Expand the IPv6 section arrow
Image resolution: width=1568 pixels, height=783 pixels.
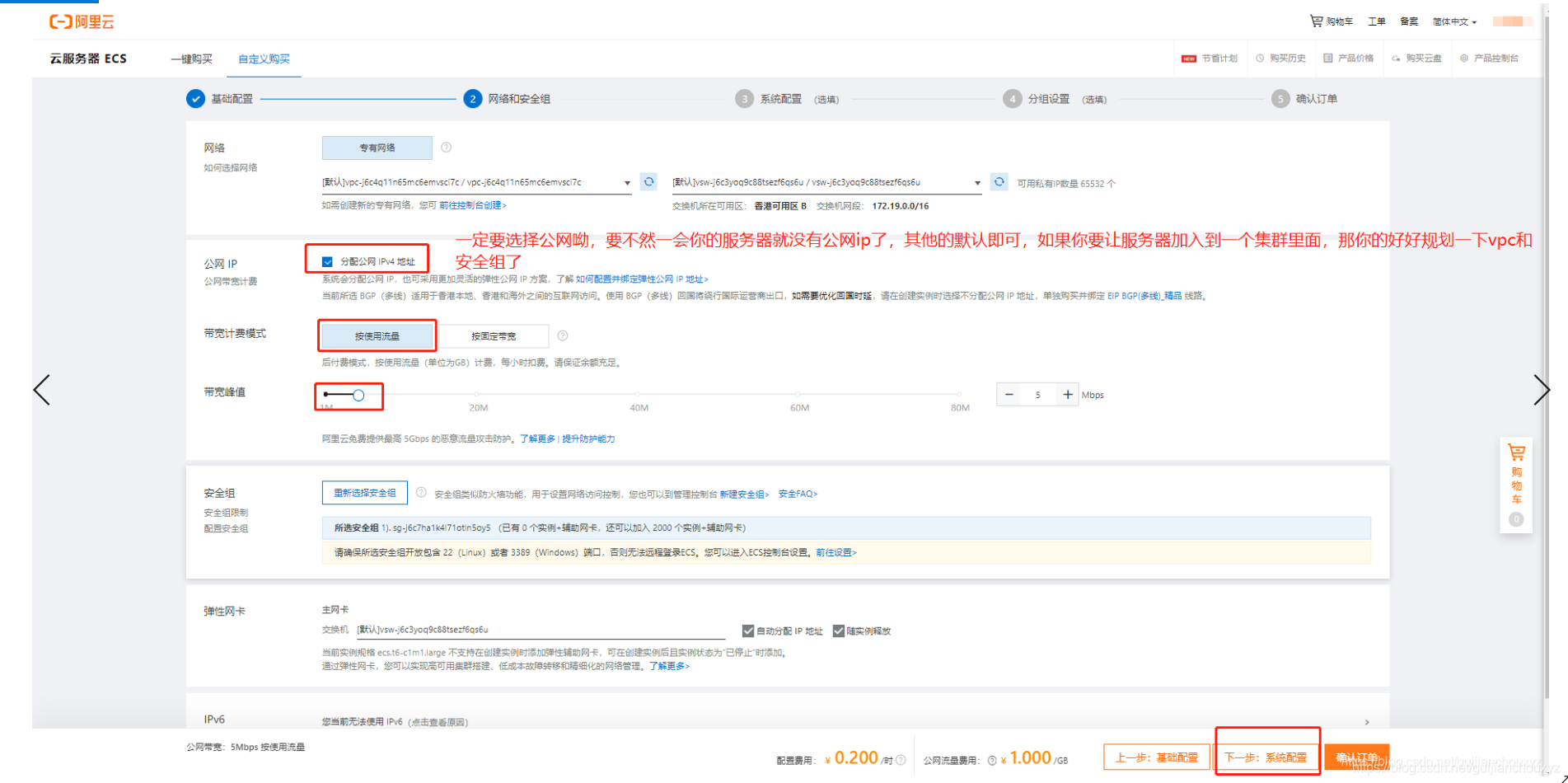tap(1367, 722)
